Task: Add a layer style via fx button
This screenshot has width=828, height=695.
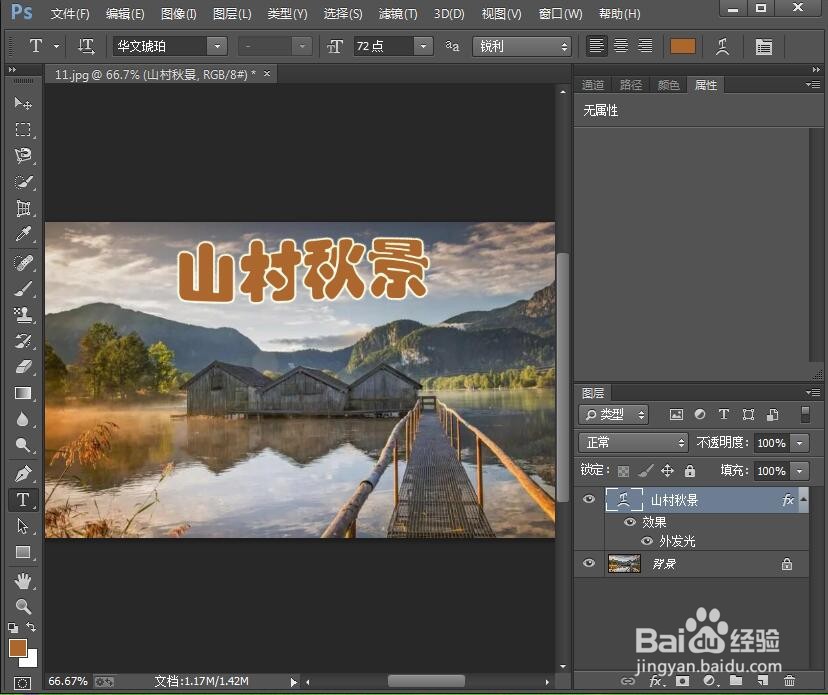Action: coord(655,681)
